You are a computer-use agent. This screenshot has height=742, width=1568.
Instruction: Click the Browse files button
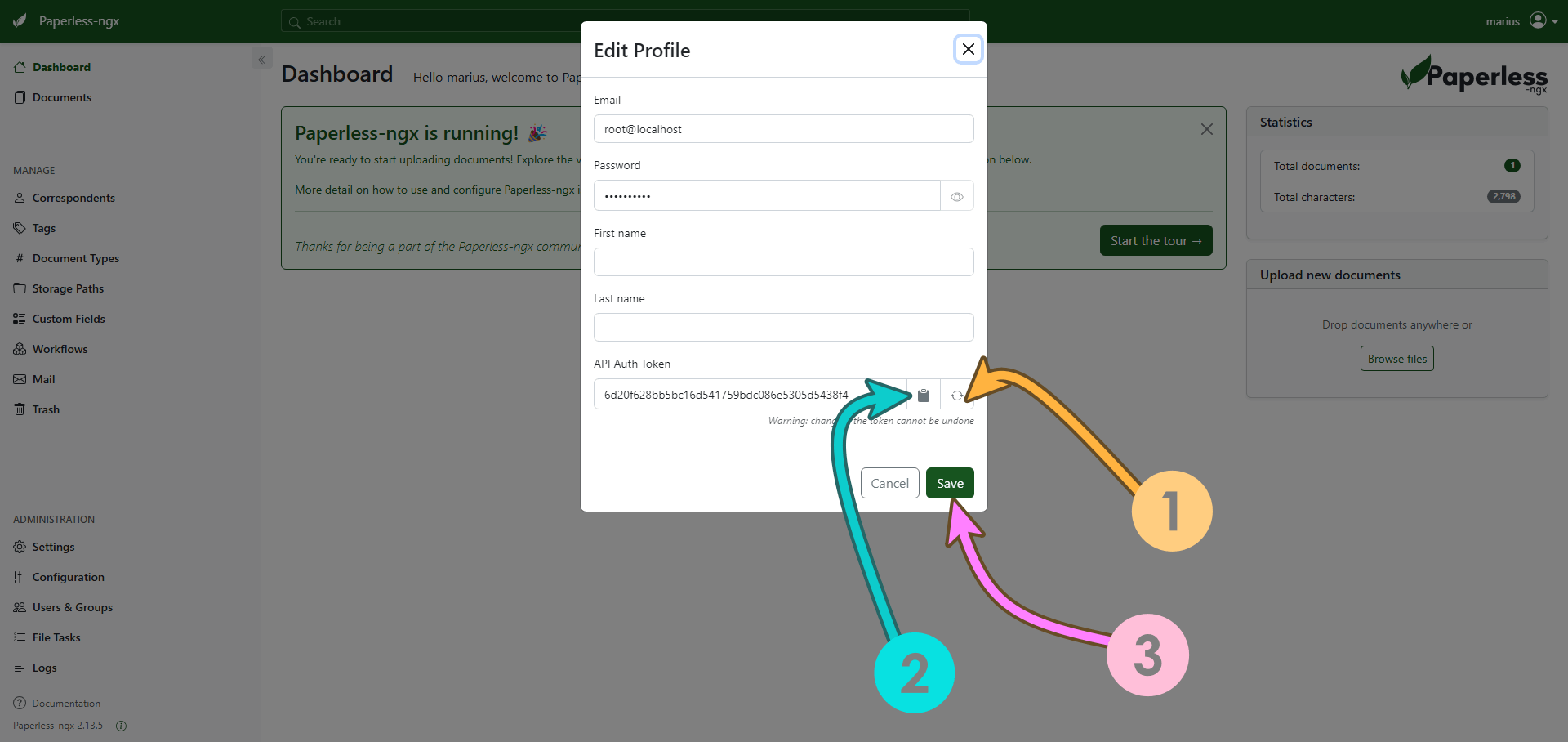[1396, 359]
